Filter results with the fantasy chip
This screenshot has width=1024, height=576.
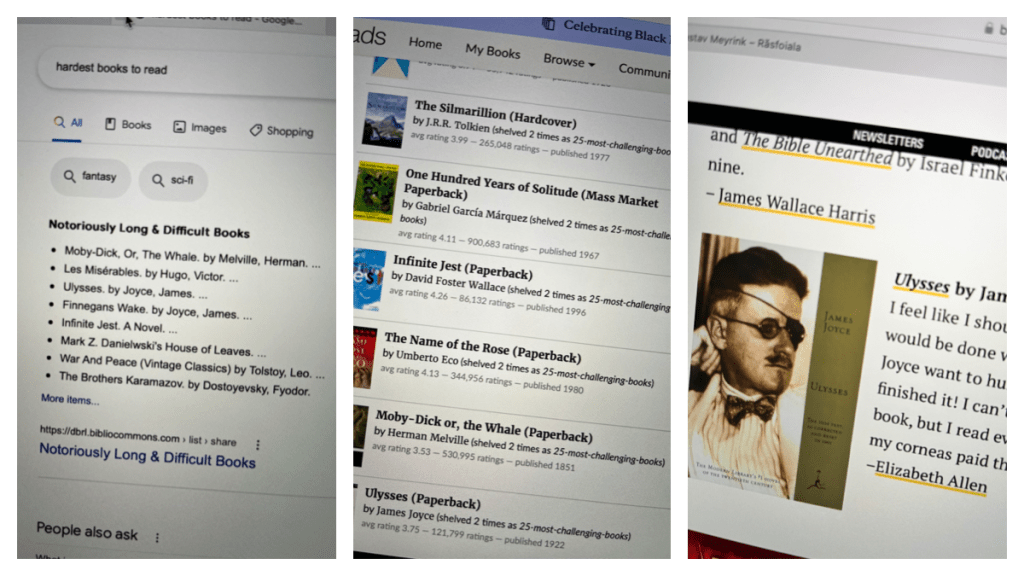tap(90, 177)
